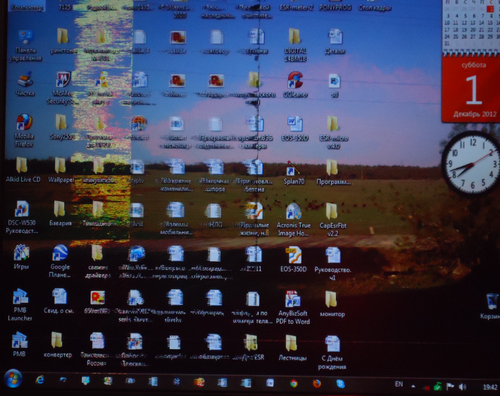
Task: Open the Google Earth desktop icon
Action: tap(60, 261)
